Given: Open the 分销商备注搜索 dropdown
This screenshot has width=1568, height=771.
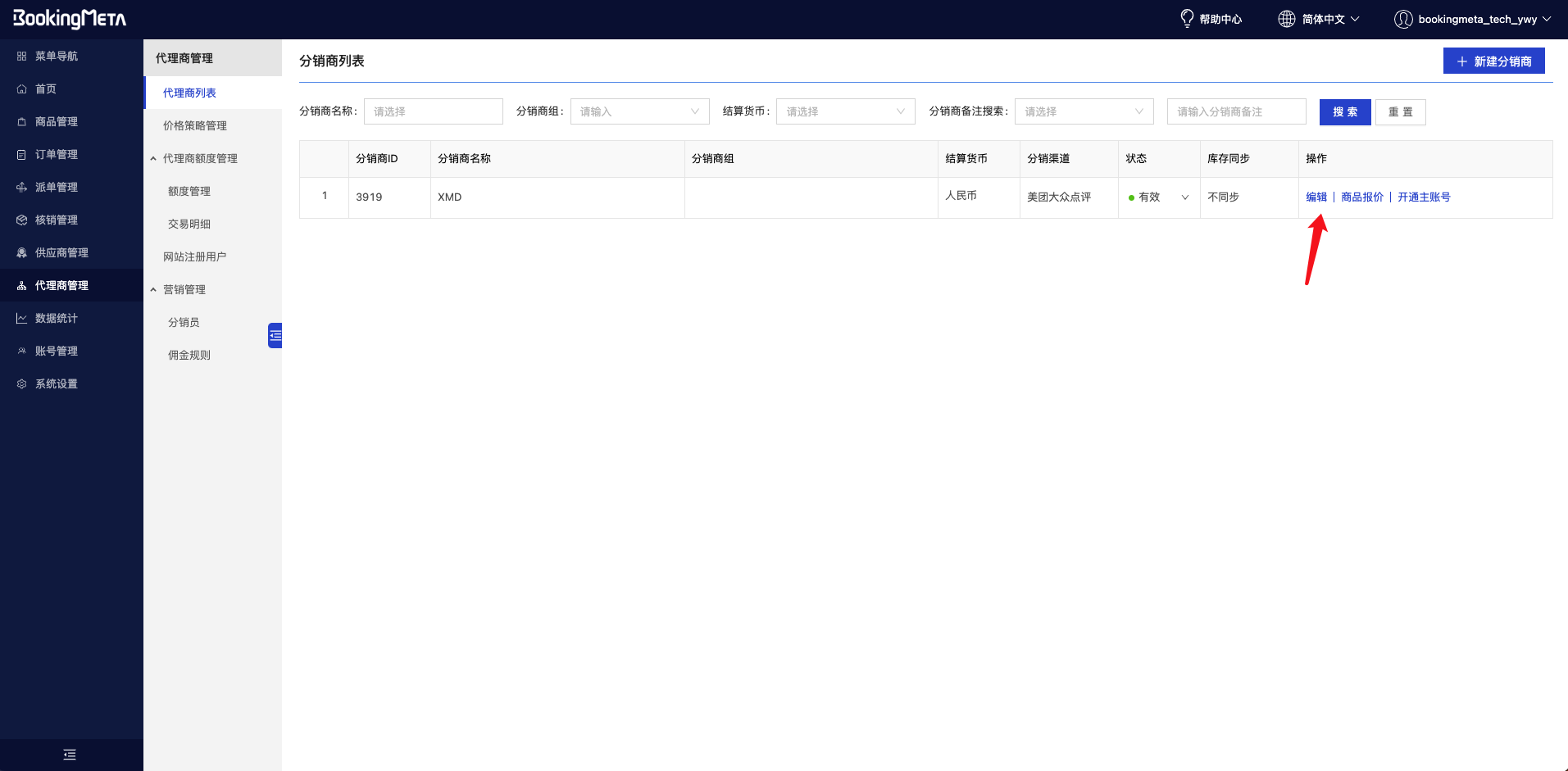Looking at the screenshot, I should tap(1083, 111).
